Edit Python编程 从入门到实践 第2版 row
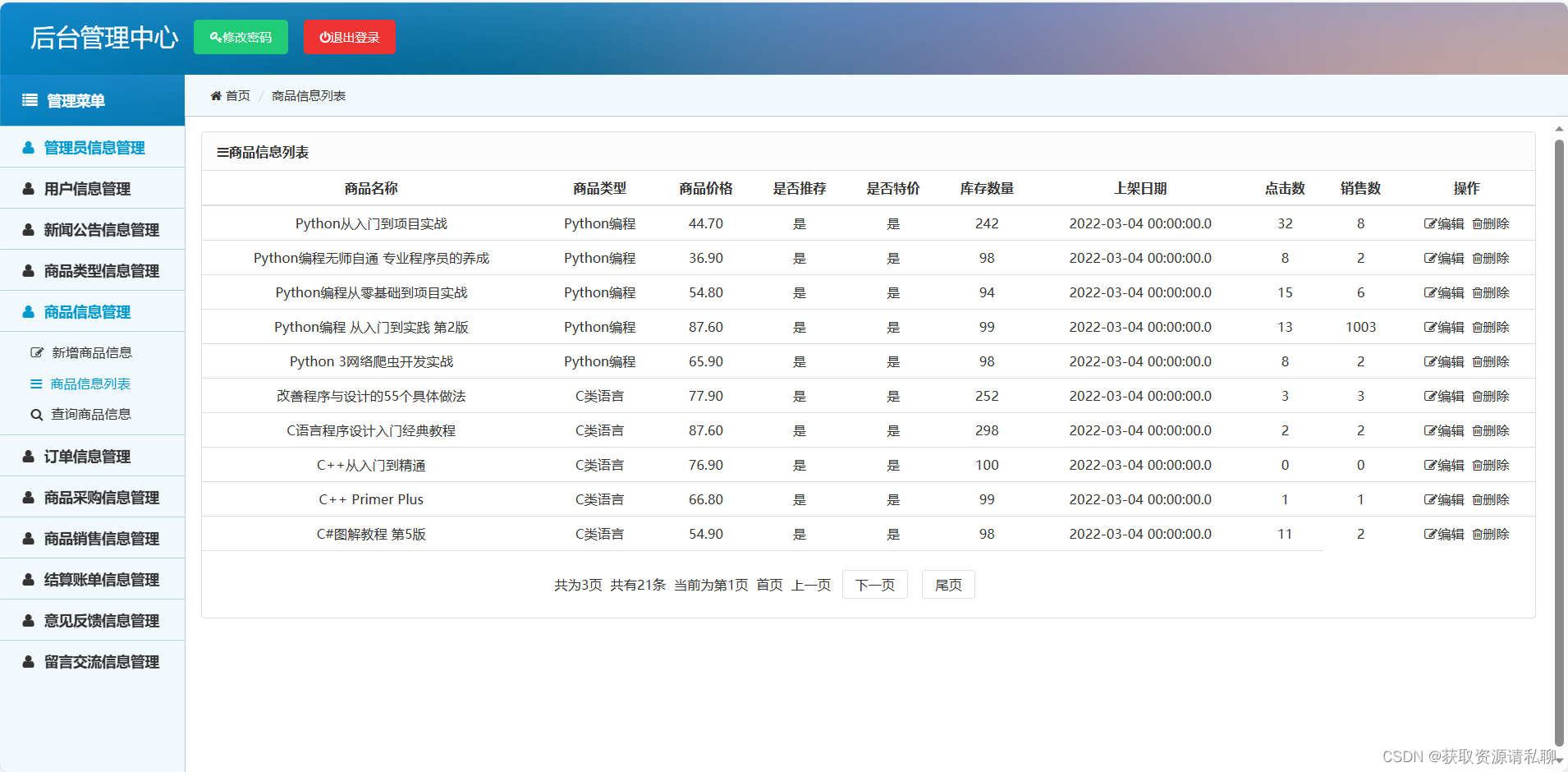Viewport: 1568px width, 772px height. [1444, 327]
